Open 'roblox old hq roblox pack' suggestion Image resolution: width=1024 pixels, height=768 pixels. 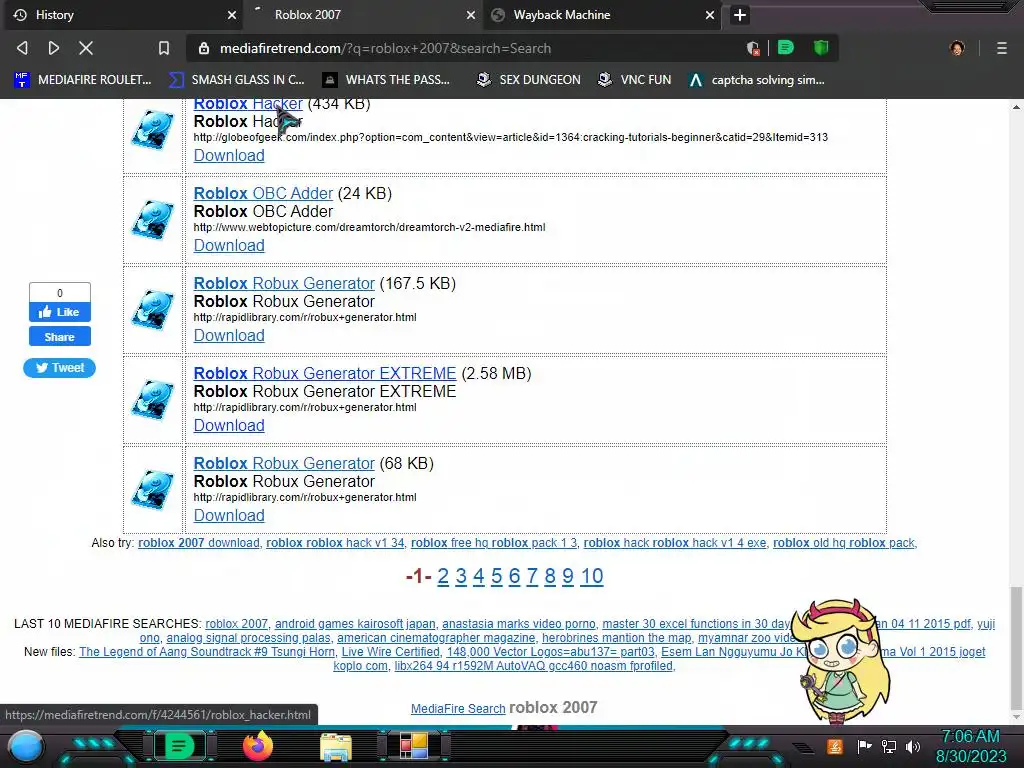[x=844, y=543]
